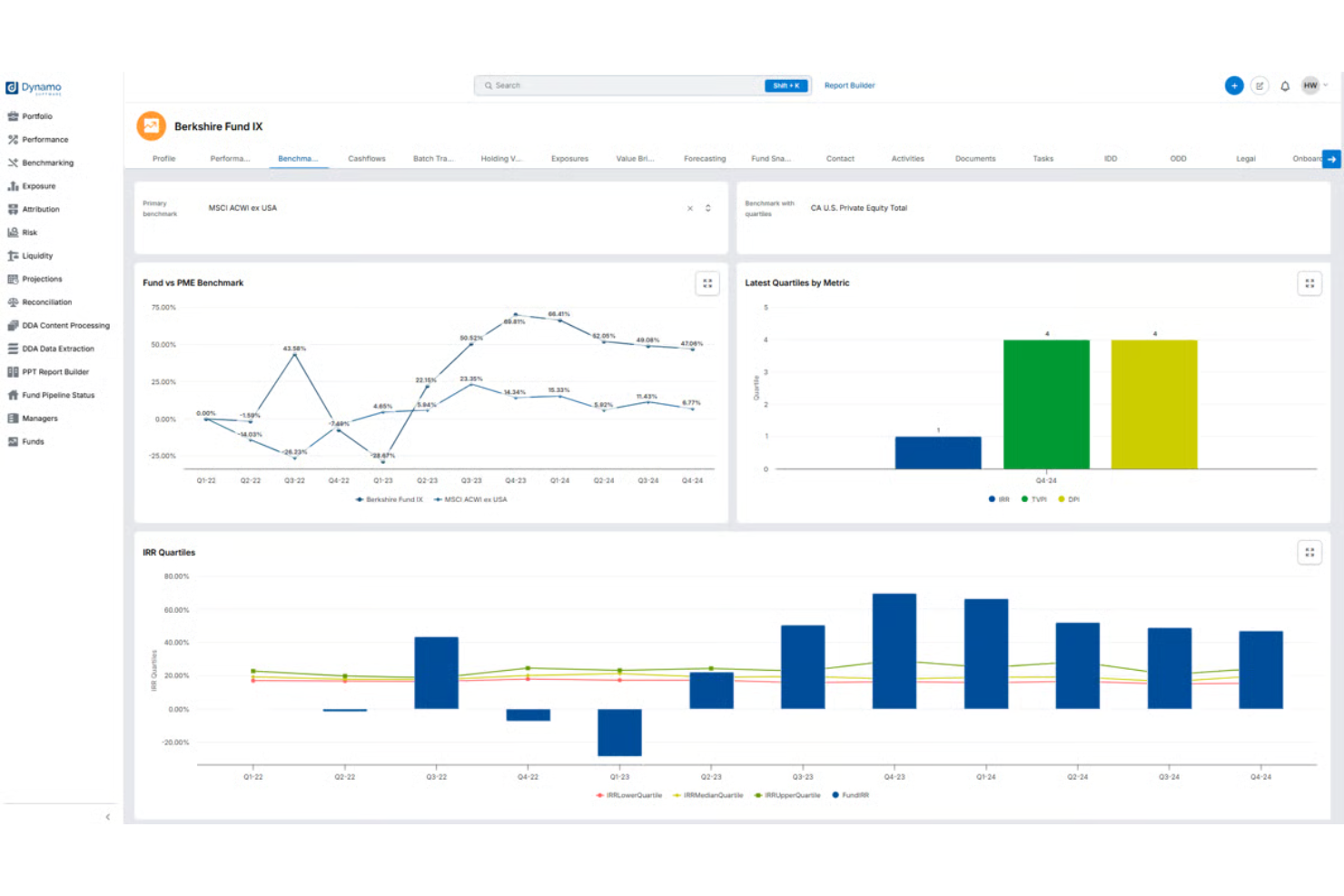Screen dimensions: 1344x896
Task: Open the Report Builder link
Action: [850, 85]
